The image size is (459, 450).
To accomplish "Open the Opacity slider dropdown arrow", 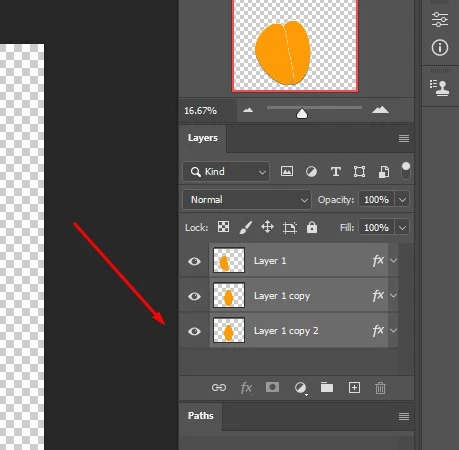I will [402, 200].
